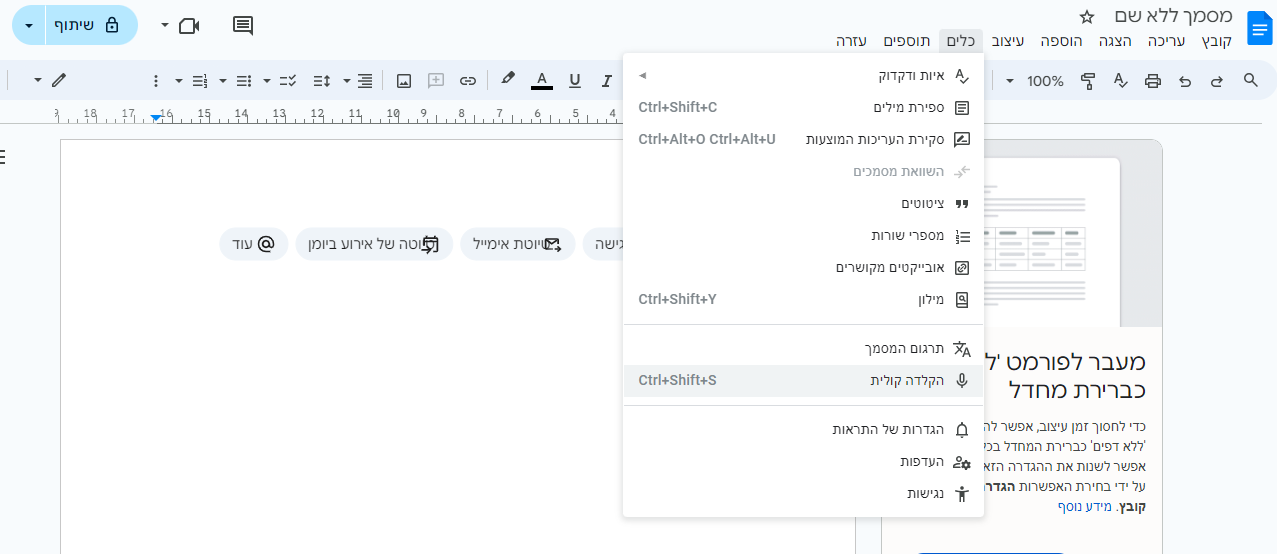Click the text color button with black bar
Screen dimensions: 1277x554
[x=542, y=81]
